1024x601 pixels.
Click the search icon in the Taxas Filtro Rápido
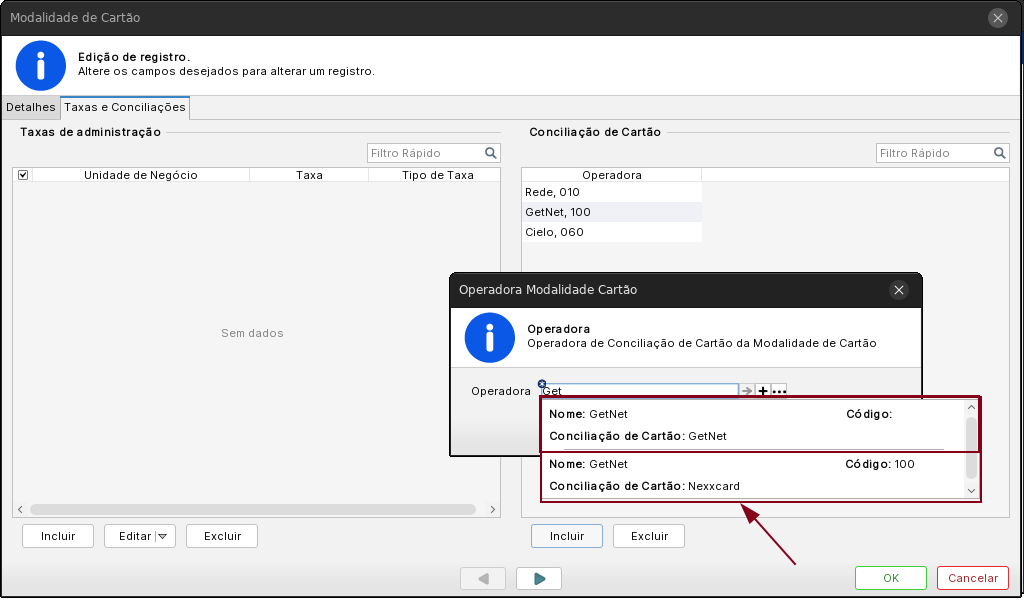coord(491,153)
